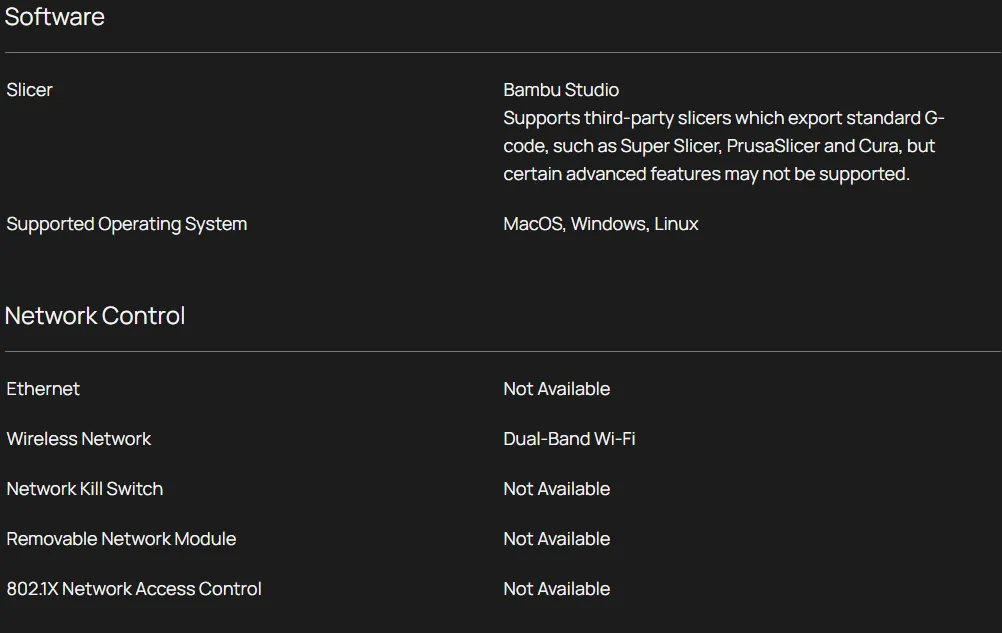Click the Bambu Studio slicer value
1002x633 pixels.
pyautogui.click(x=561, y=90)
